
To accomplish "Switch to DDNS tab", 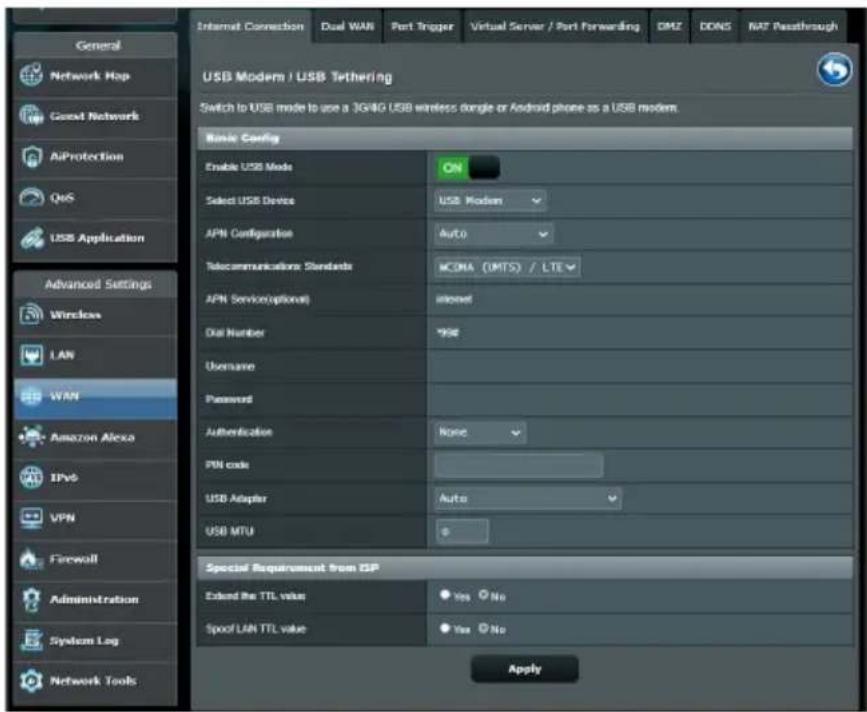I will point(715,26).
